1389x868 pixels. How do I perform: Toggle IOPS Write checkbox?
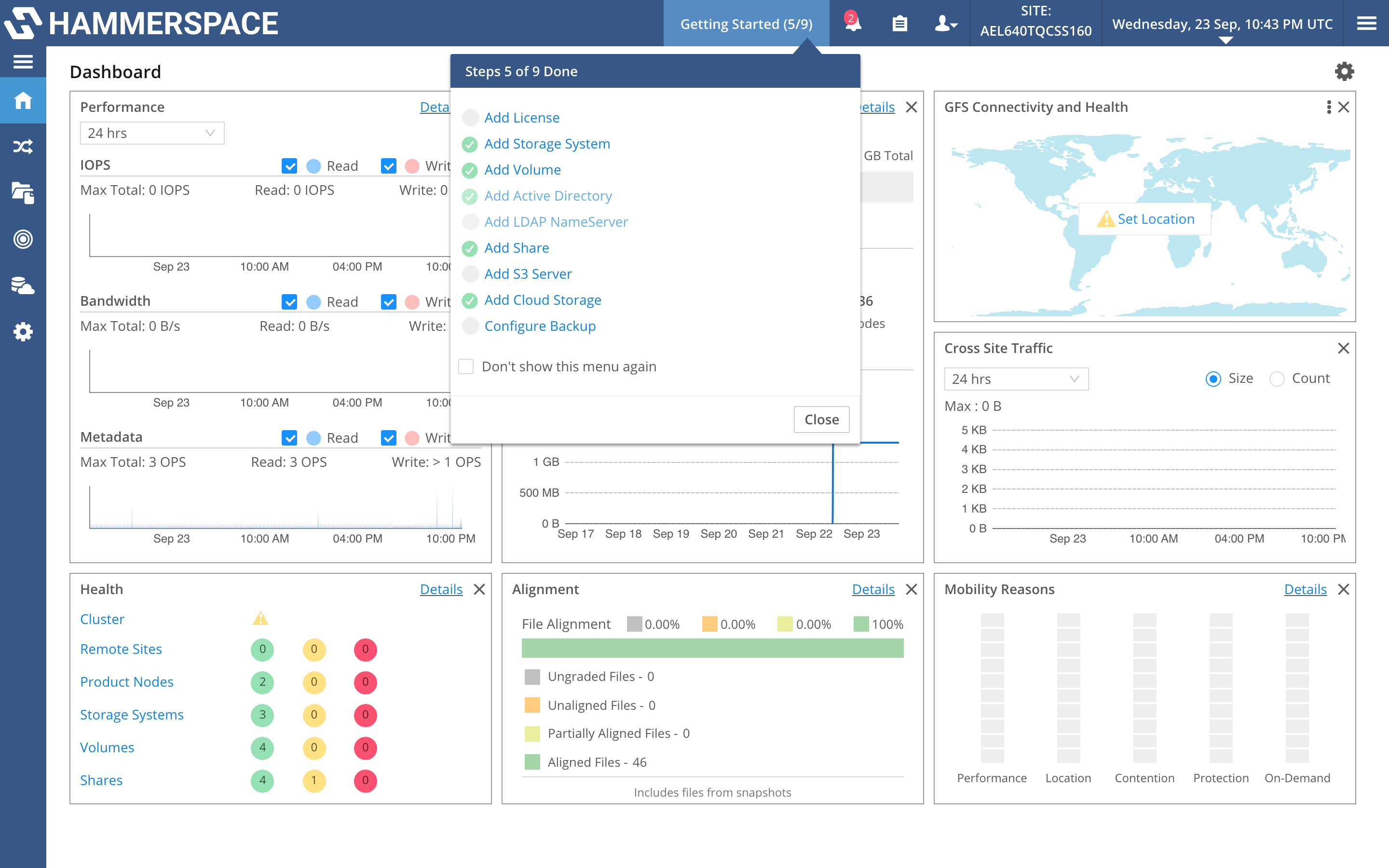[x=389, y=166]
